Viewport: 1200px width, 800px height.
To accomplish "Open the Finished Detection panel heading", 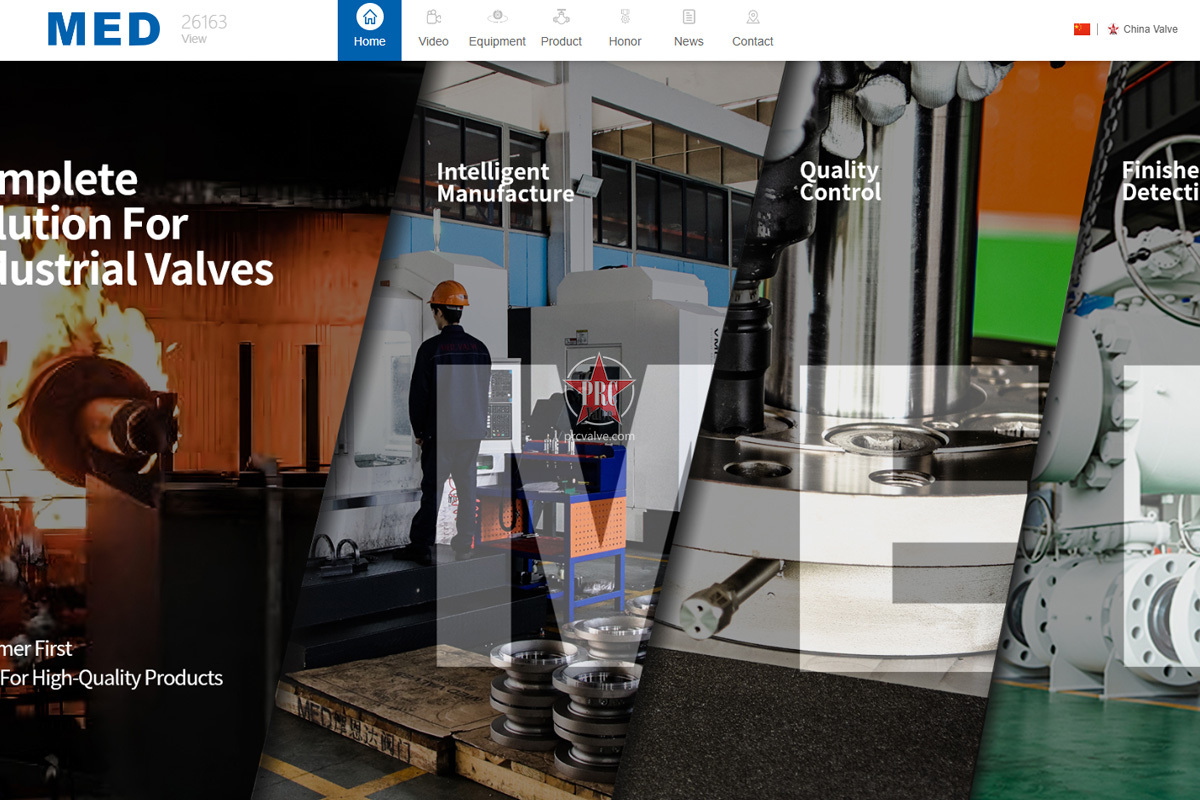I will point(1160,181).
